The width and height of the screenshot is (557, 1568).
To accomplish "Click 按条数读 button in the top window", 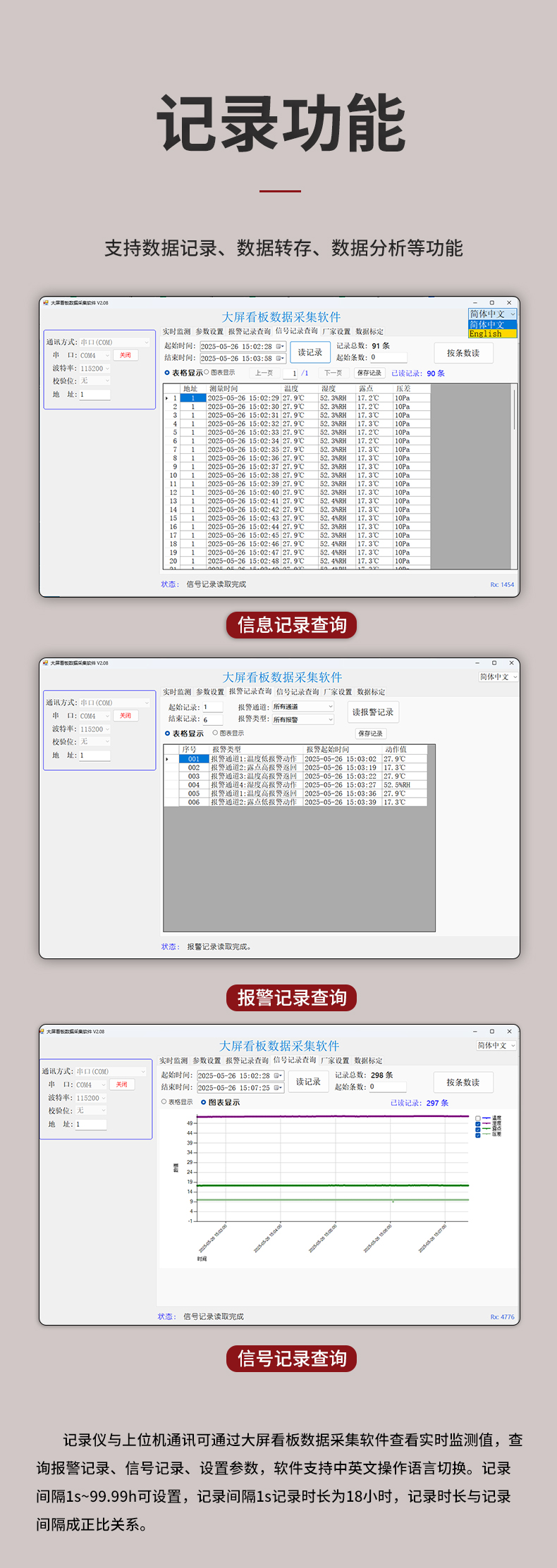I will pyautogui.click(x=463, y=353).
